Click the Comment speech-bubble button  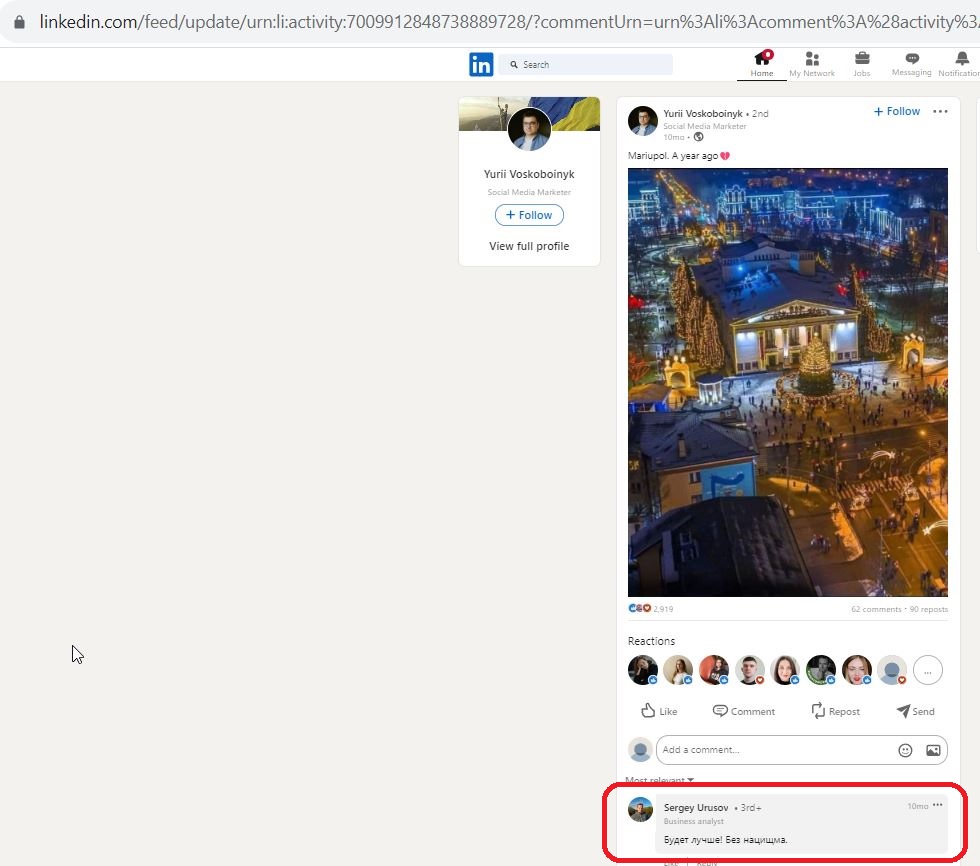click(x=744, y=711)
